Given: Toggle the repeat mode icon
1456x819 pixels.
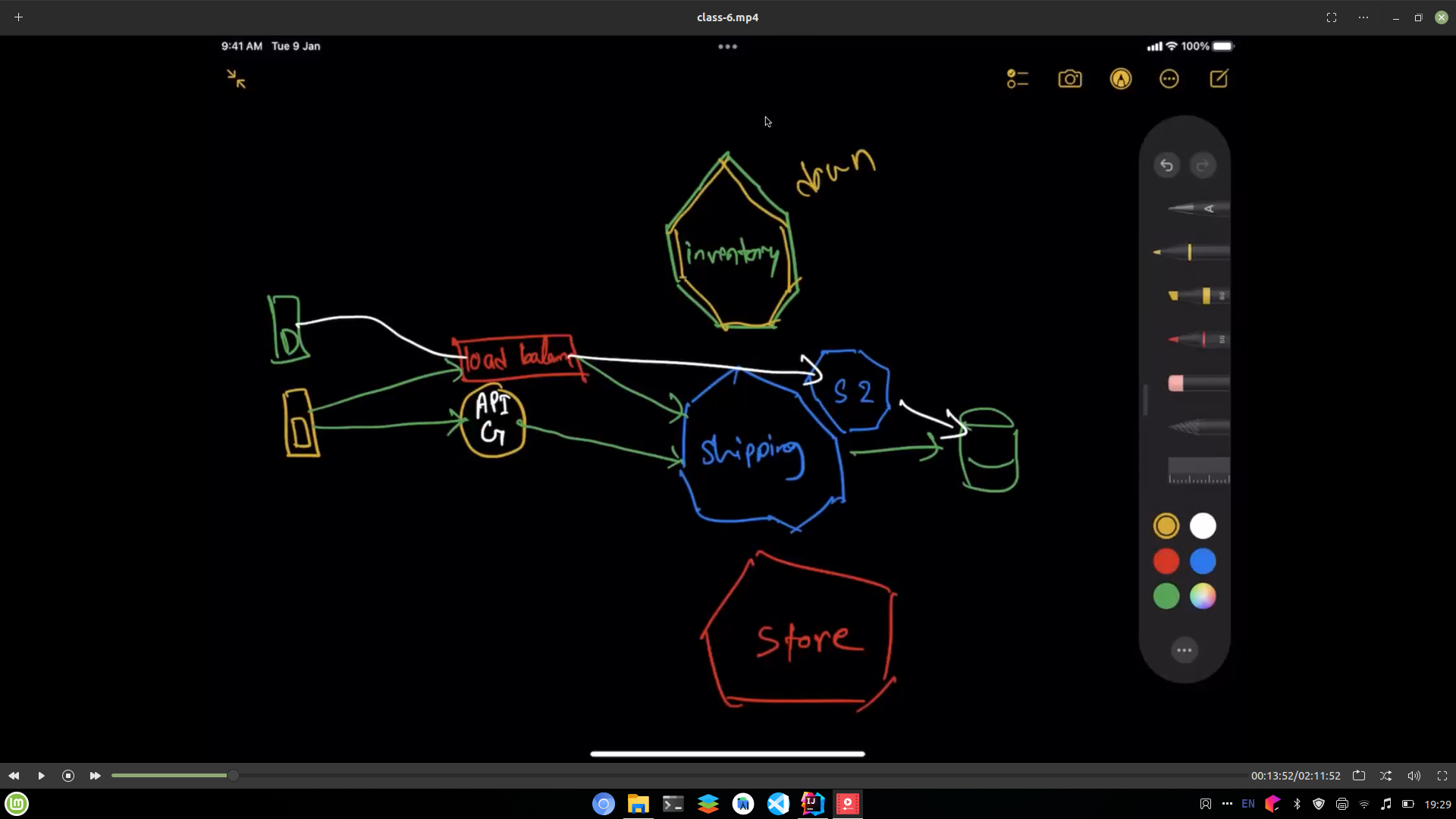Looking at the screenshot, I should click(1359, 776).
